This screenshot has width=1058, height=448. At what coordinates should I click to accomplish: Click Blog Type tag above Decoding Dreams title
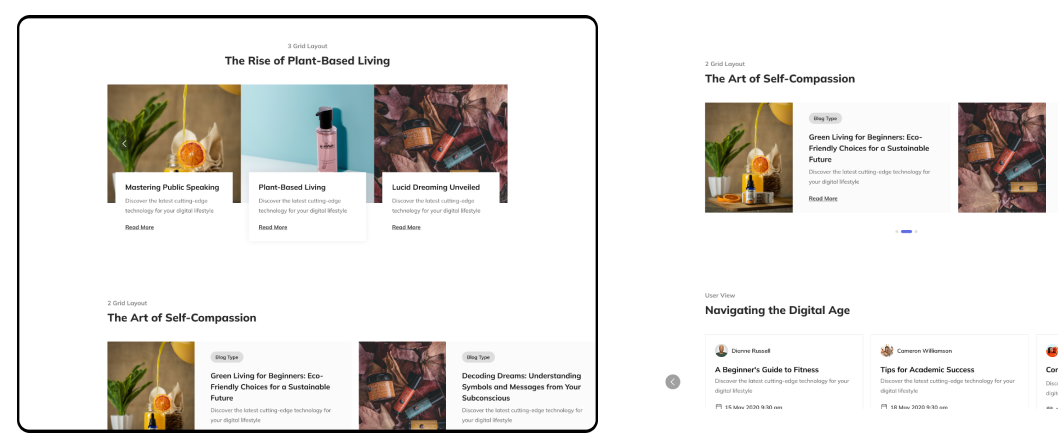[478, 357]
